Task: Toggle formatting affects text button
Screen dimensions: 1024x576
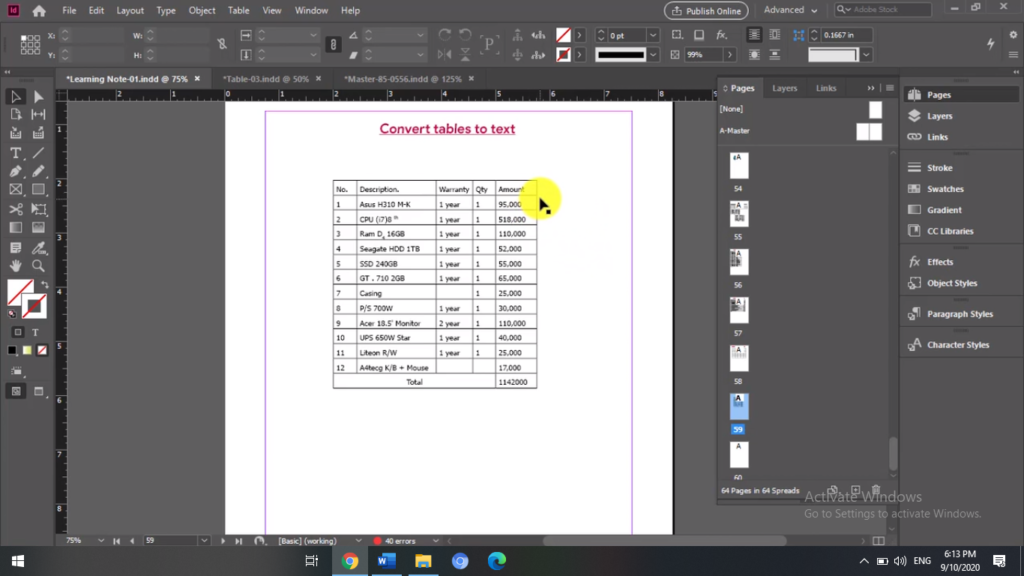Action: tap(35, 332)
